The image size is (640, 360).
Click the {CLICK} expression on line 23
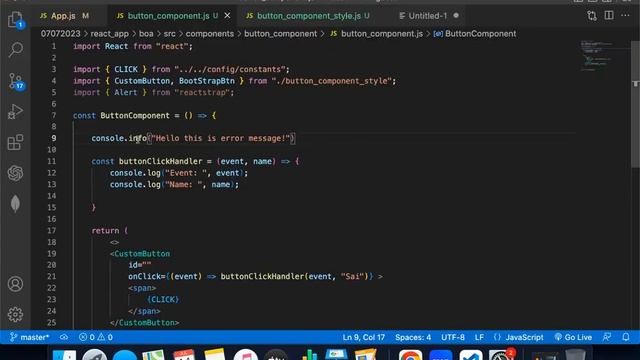coord(163,299)
